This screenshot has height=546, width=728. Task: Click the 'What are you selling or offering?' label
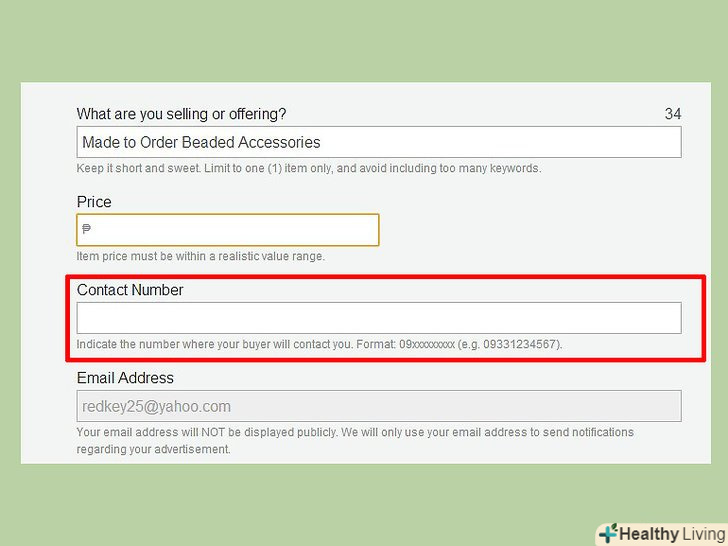pyautogui.click(x=182, y=114)
